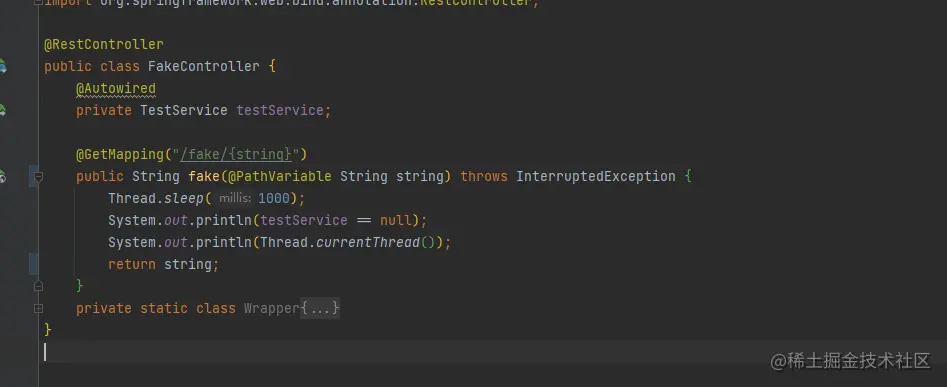Click the @PathVariable annotation
This screenshot has width=947, height=387.
(280, 176)
